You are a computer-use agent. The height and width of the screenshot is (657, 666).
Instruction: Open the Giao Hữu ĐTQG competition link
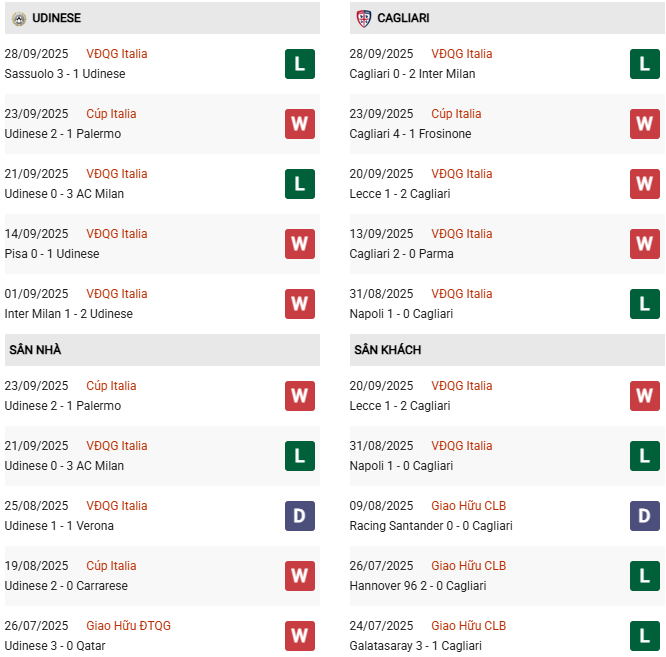pyautogui.click(x=128, y=626)
